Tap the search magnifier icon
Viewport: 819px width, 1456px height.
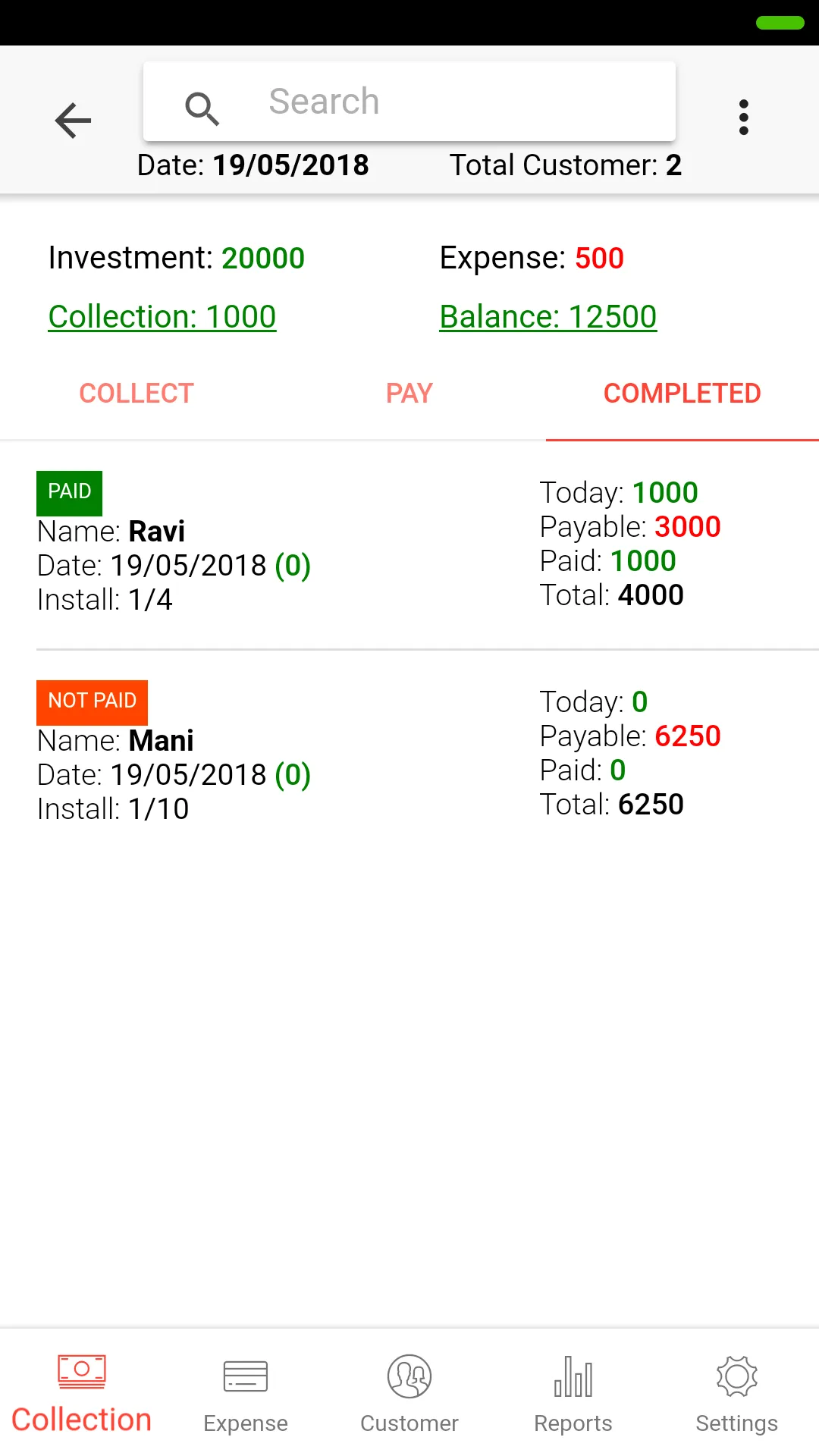[202, 108]
